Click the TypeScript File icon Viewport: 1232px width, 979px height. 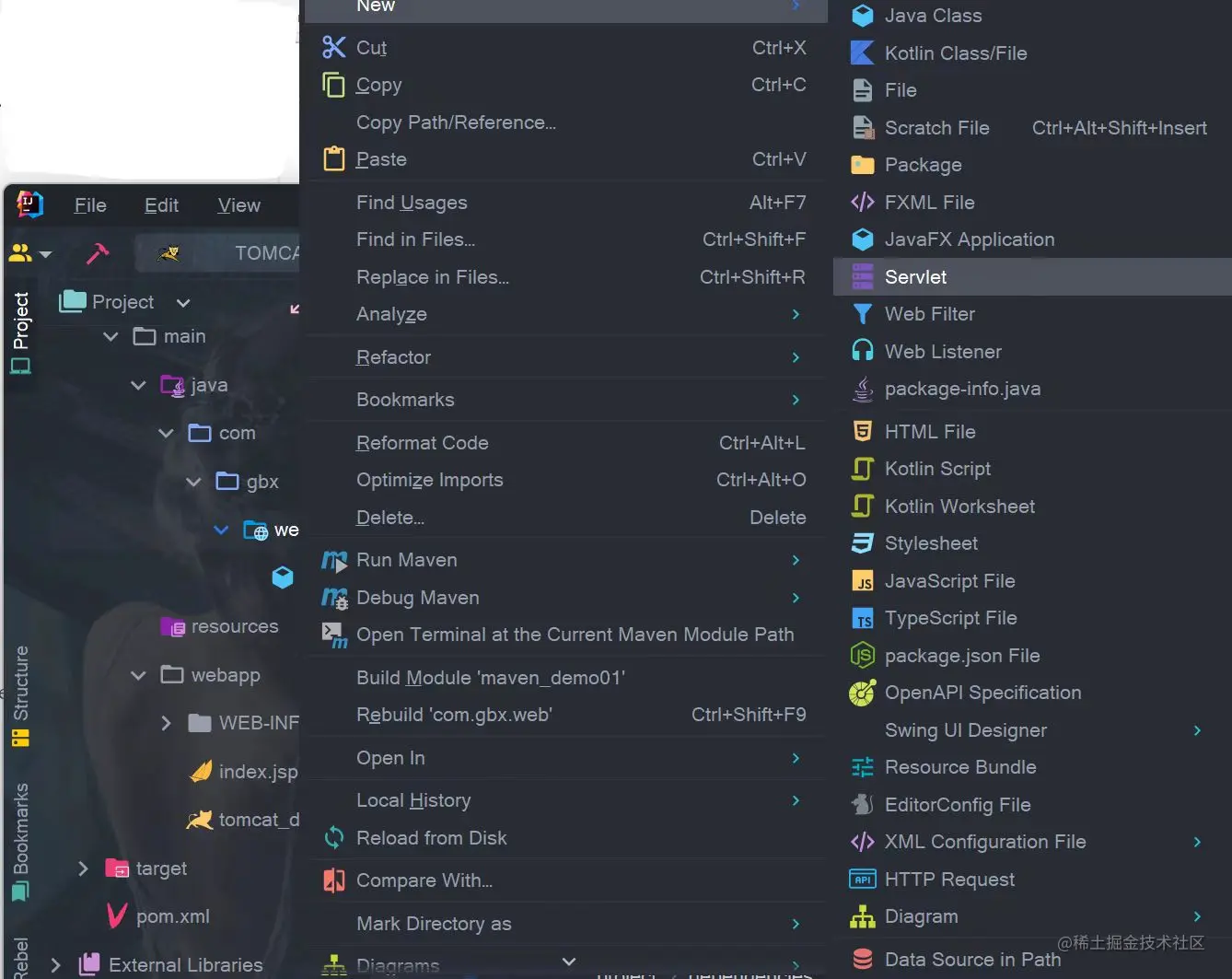tap(862, 618)
